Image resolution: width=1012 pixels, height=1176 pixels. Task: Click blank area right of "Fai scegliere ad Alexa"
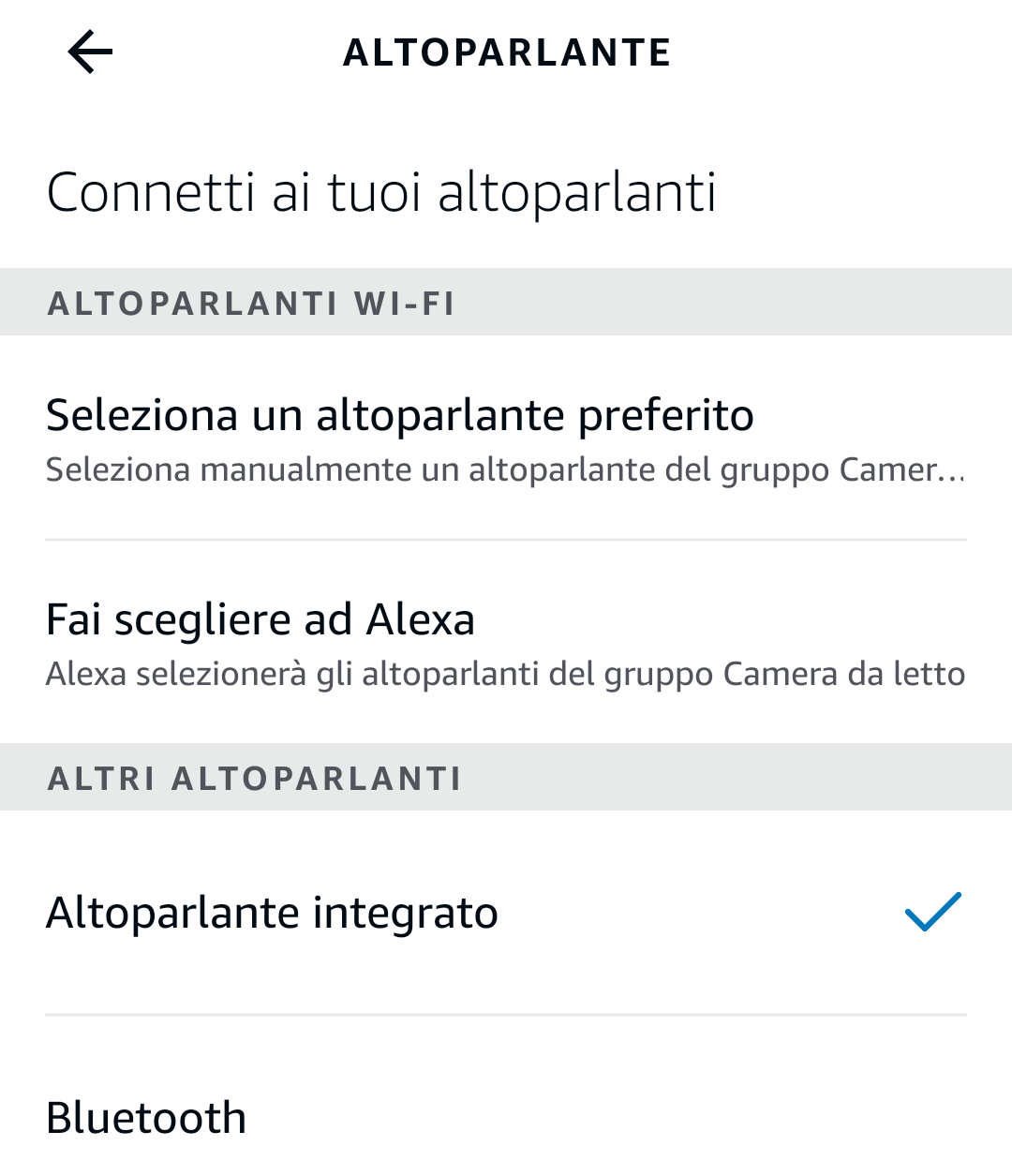731,619
